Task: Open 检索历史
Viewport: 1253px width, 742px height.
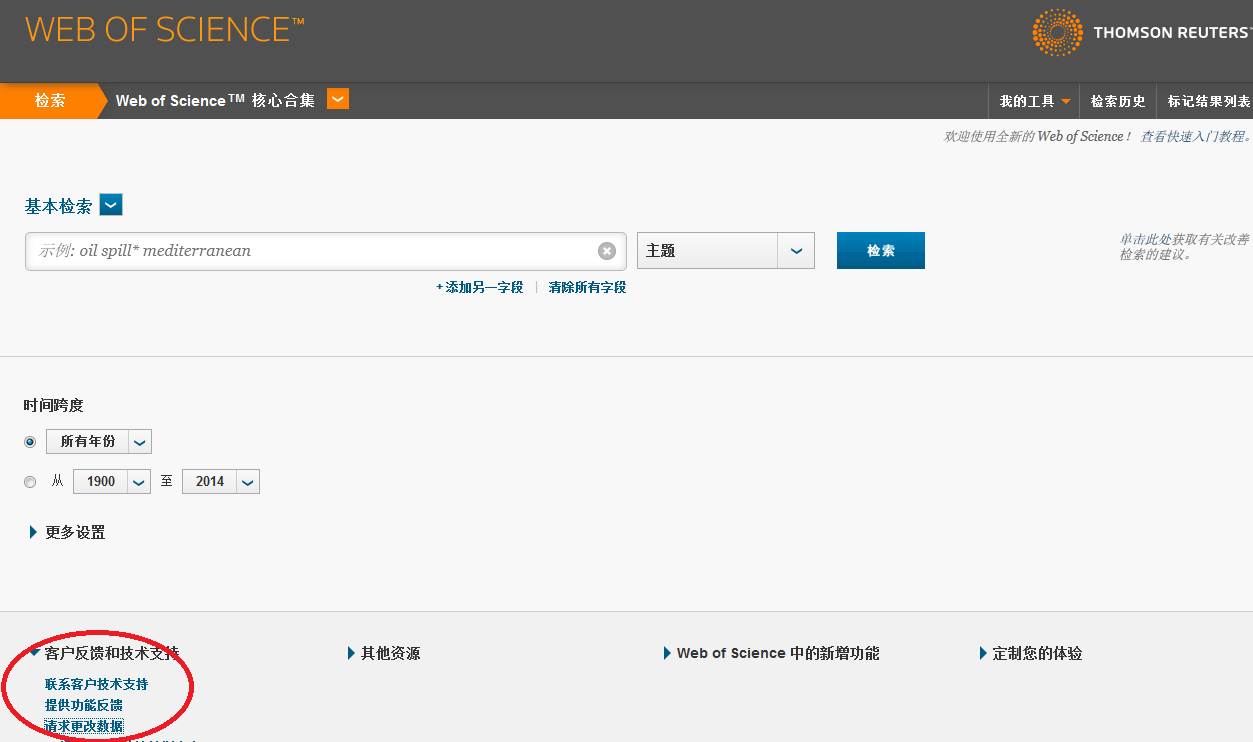Action: click(x=1118, y=101)
